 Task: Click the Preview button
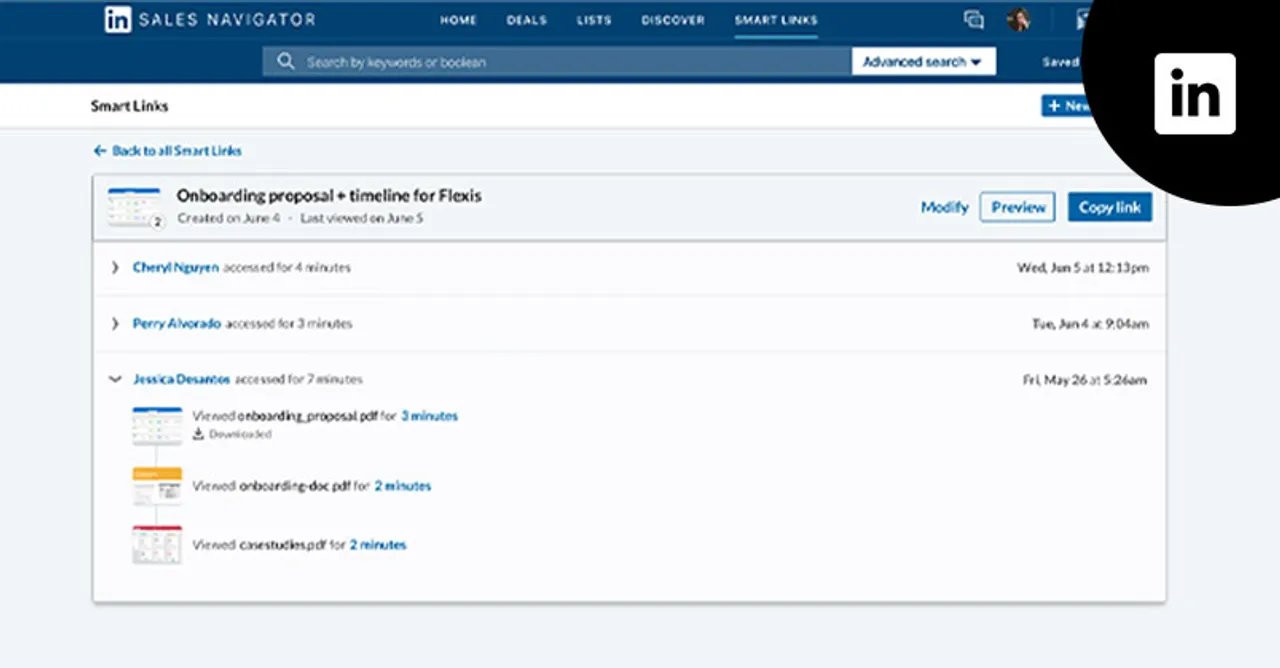(x=1017, y=207)
